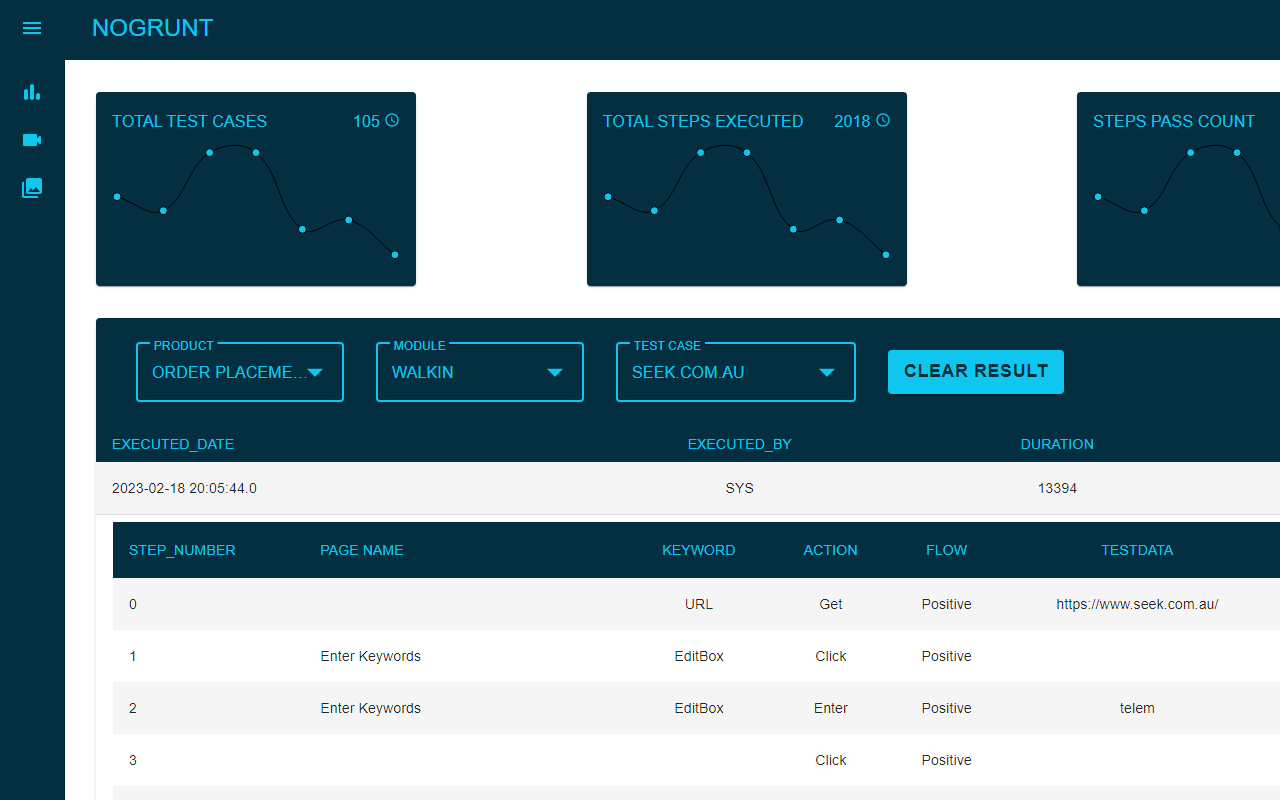Open the image gallery sidebar icon
Screen dimensions: 1280x800
coord(32,187)
